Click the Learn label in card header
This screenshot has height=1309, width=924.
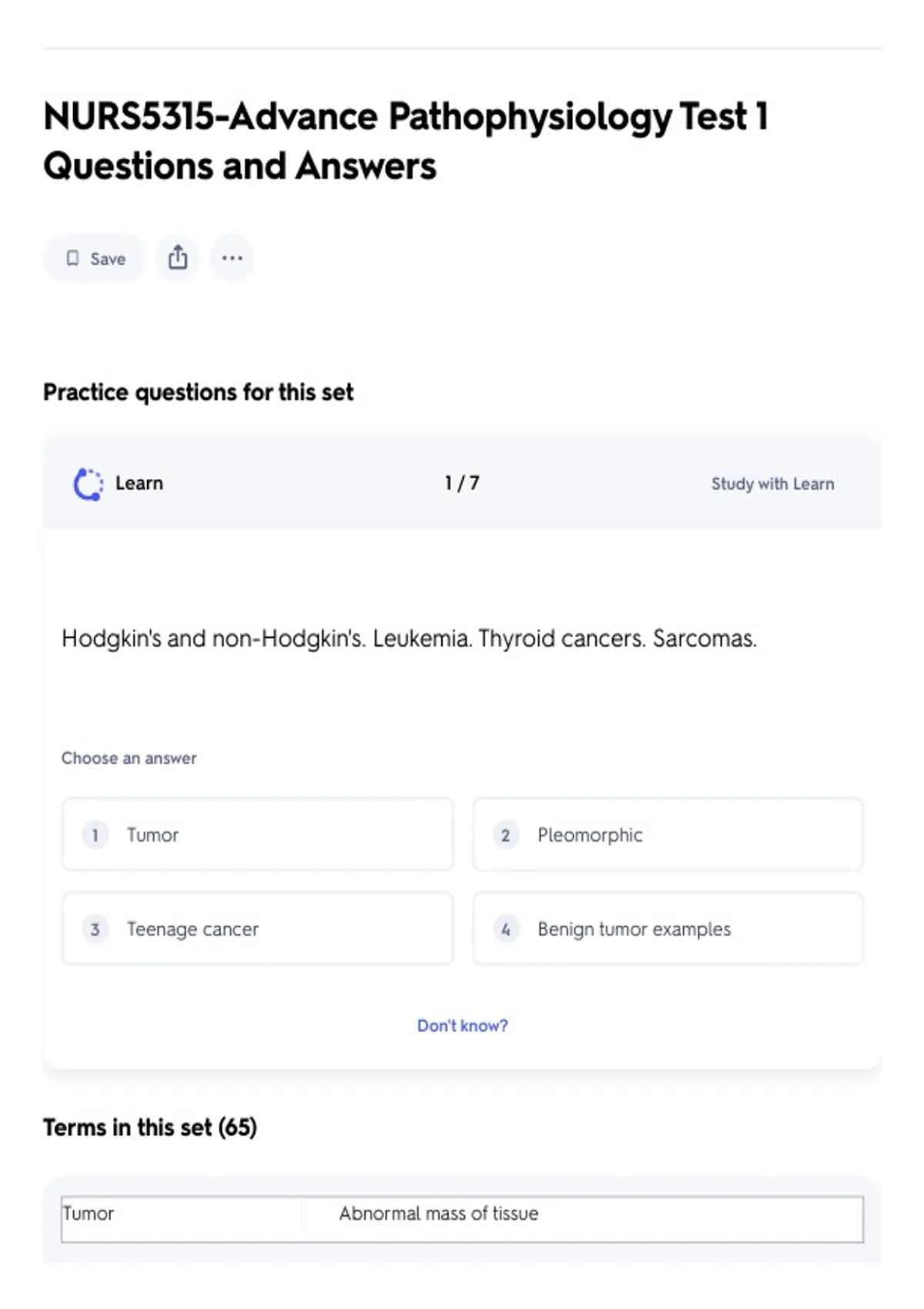pos(139,484)
